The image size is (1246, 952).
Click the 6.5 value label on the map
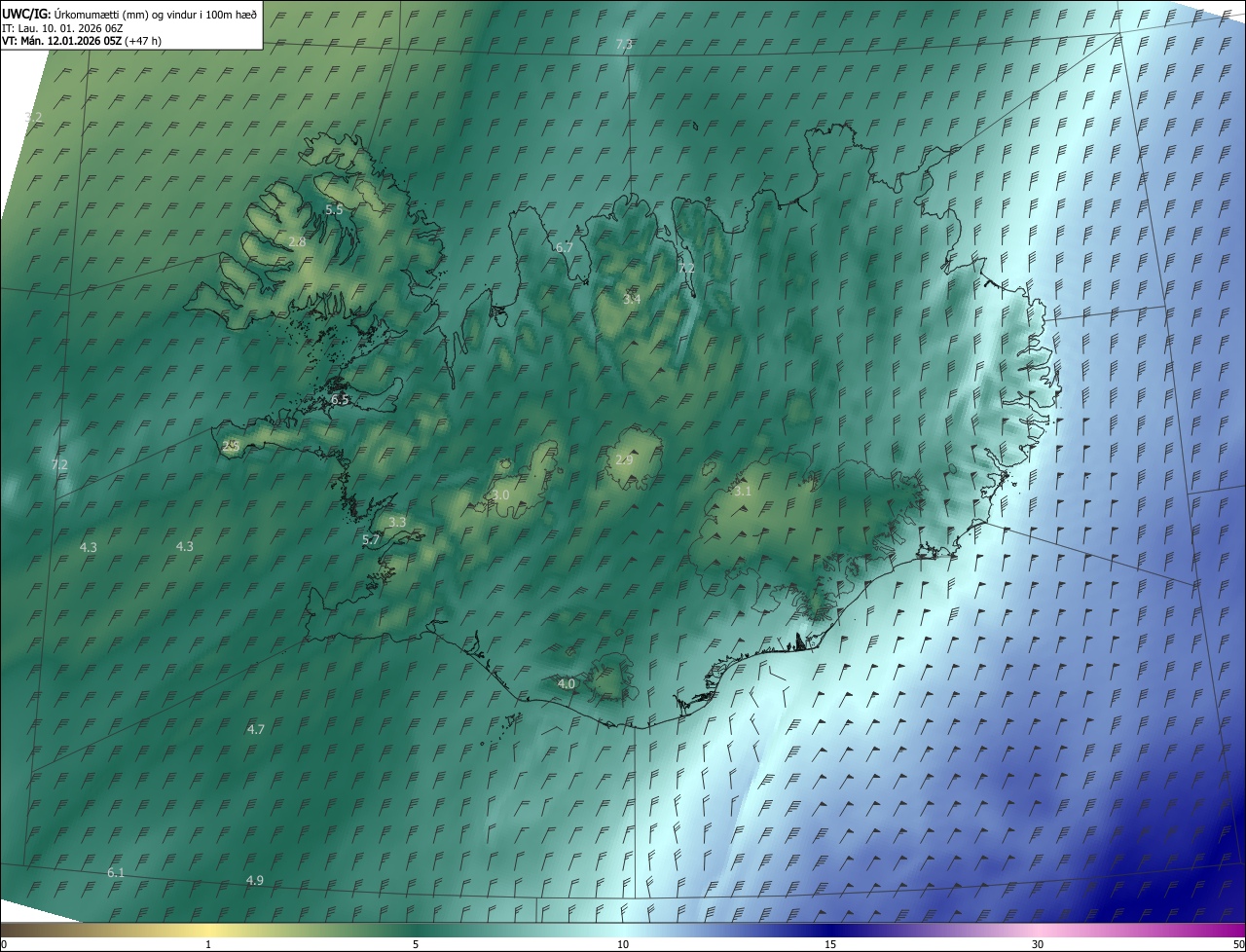click(x=340, y=399)
